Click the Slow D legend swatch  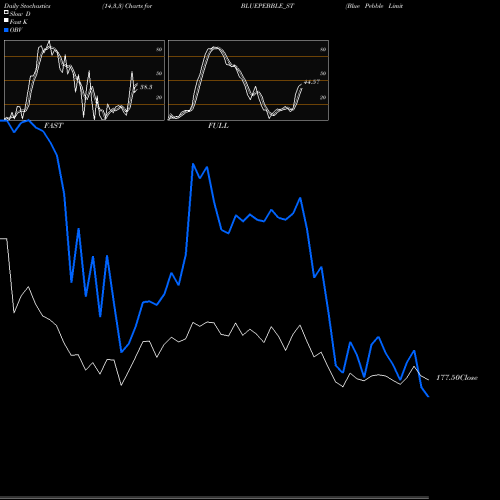pos(6,13)
